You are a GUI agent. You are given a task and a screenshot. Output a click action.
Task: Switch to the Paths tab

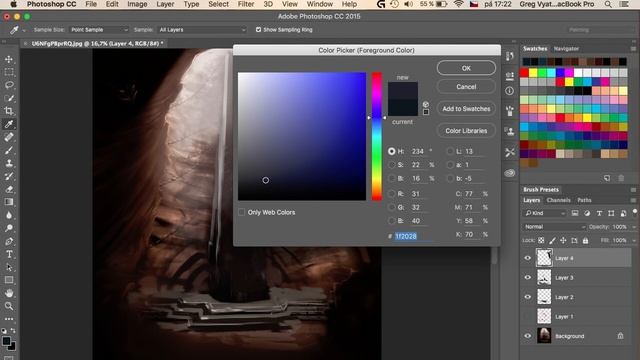point(584,200)
